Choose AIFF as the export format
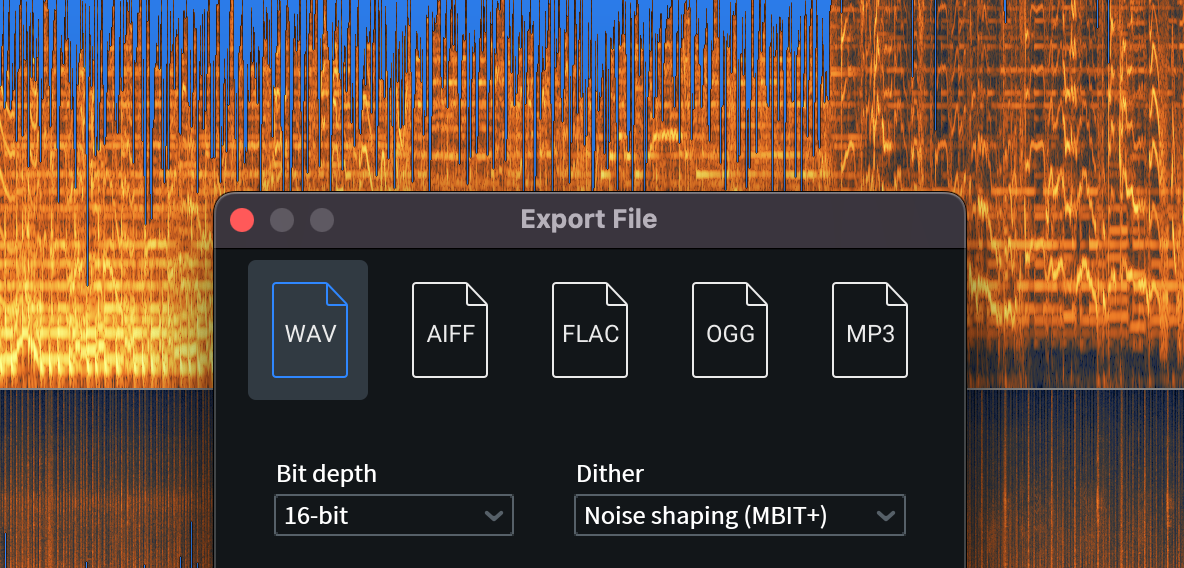Viewport: 1184px width, 568px height. (x=450, y=330)
